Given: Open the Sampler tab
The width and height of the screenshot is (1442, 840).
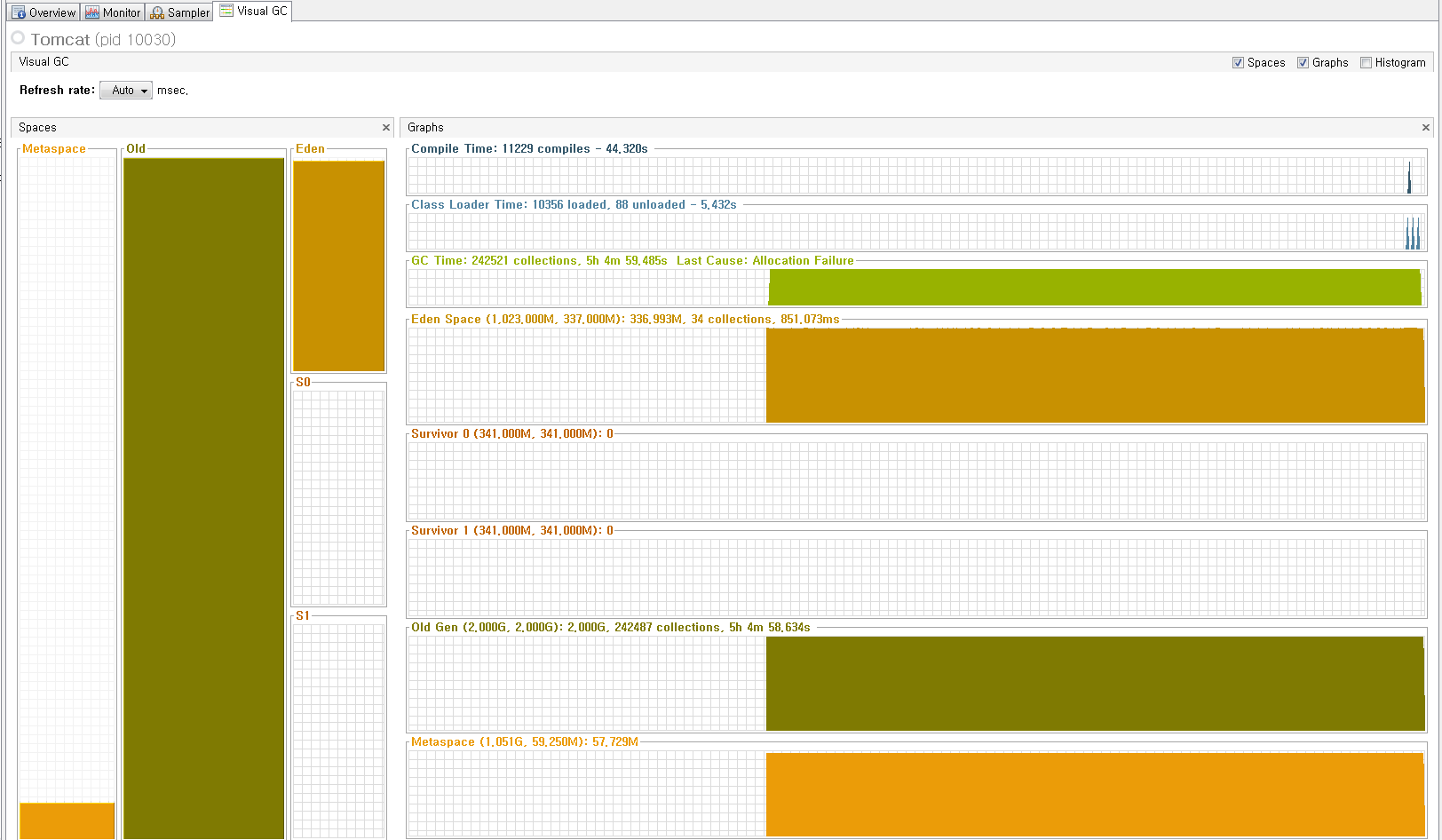Looking at the screenshot, I should (x=180, y=12).
